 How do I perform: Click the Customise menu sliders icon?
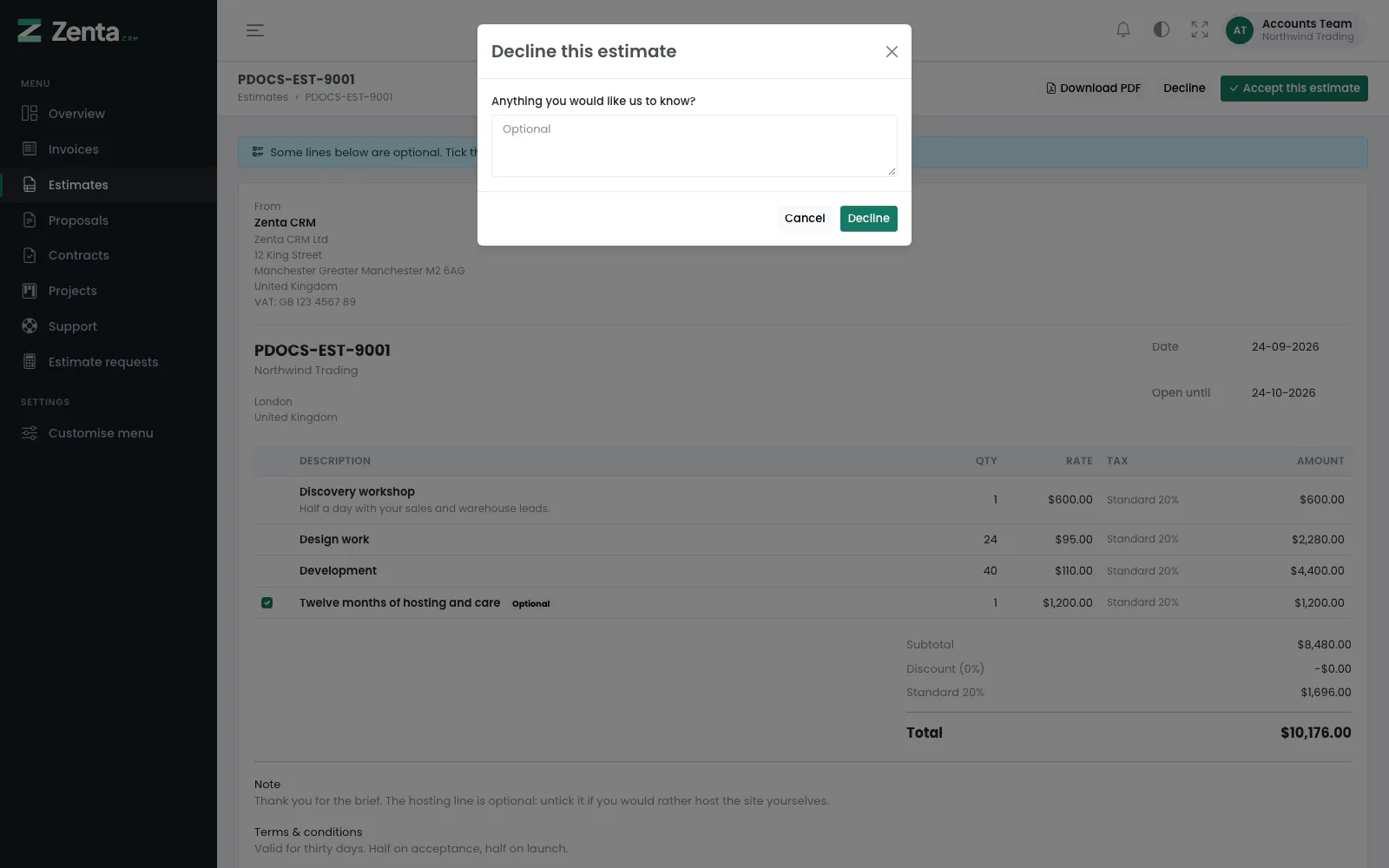(x=30, y=433)
